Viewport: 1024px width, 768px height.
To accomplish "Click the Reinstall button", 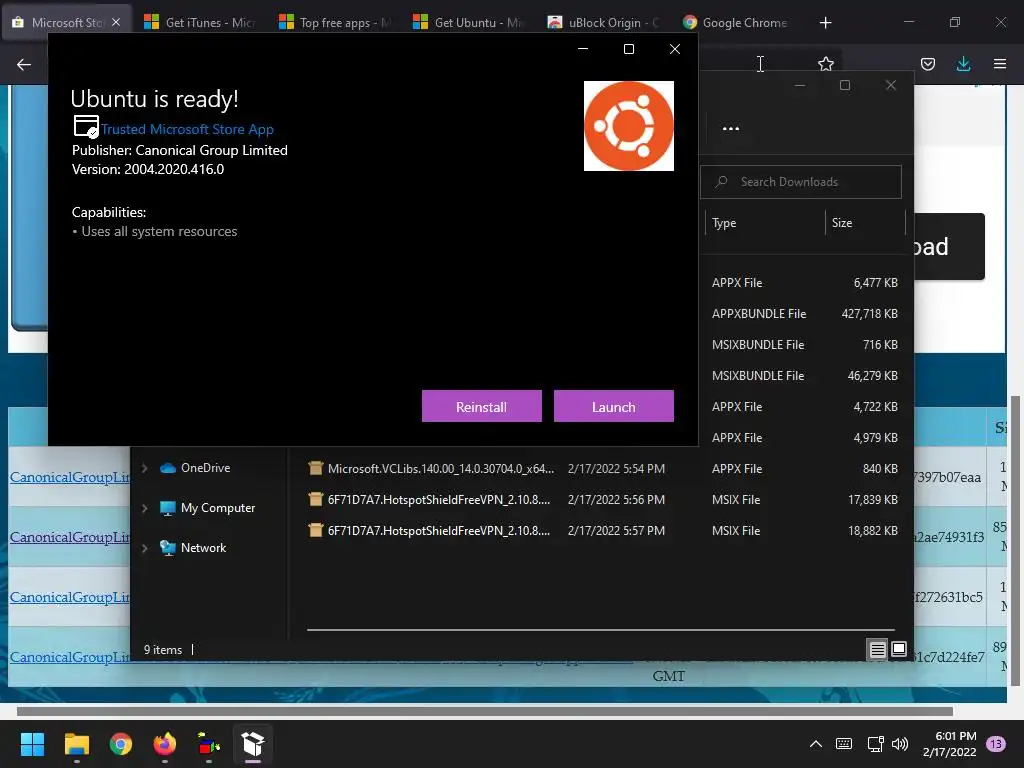I will point(481,406).
